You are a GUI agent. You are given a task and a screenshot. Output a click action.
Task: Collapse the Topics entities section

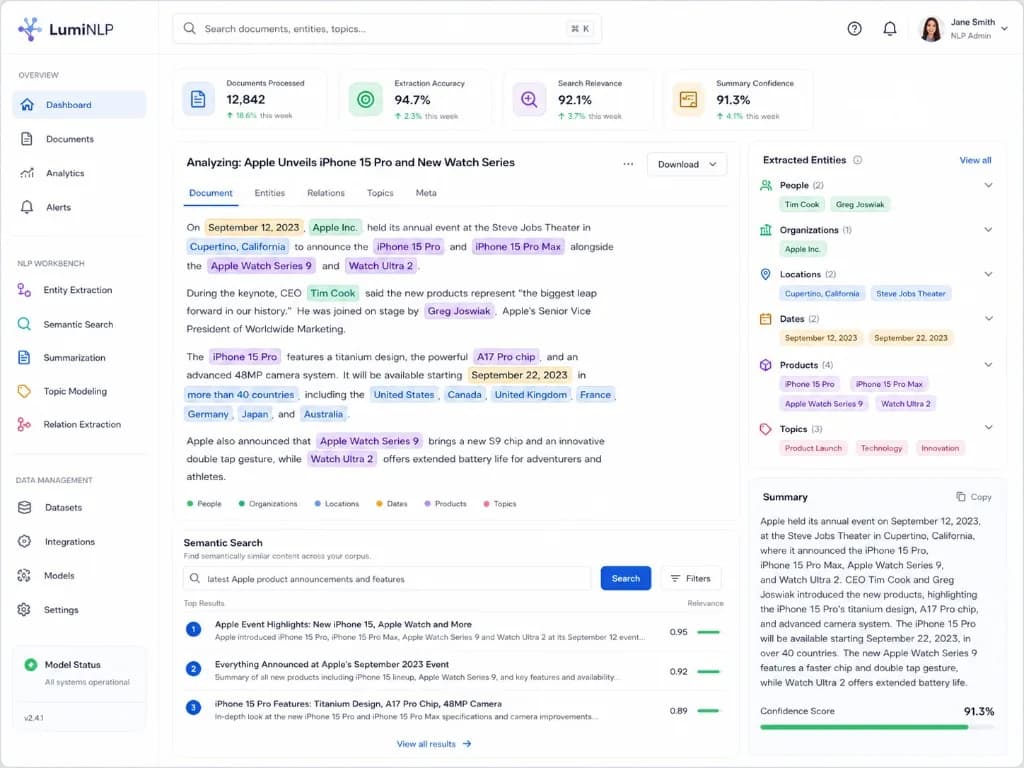click(989, 428)
